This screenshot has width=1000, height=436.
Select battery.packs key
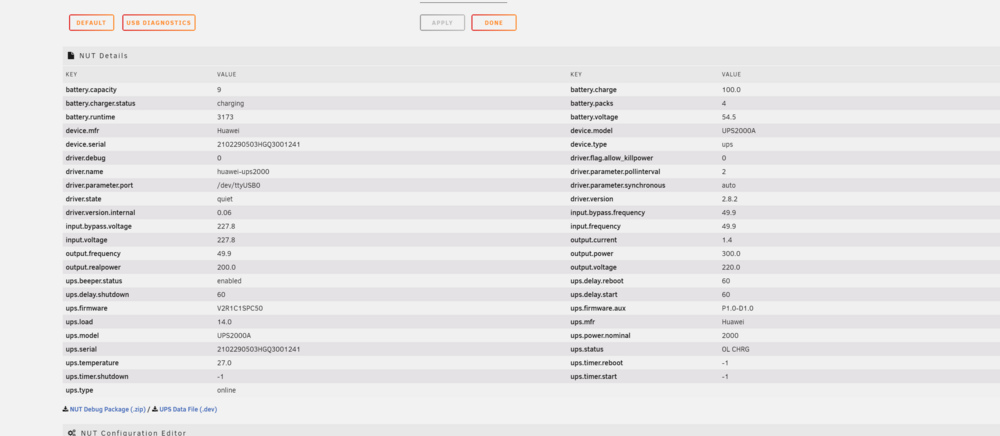591,103
